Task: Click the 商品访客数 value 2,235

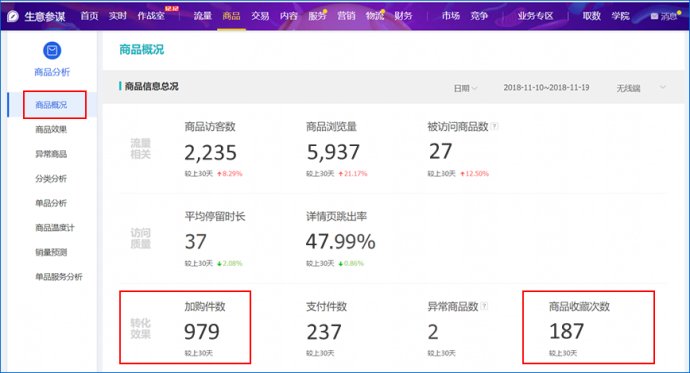Action: (x=210, y=153)
